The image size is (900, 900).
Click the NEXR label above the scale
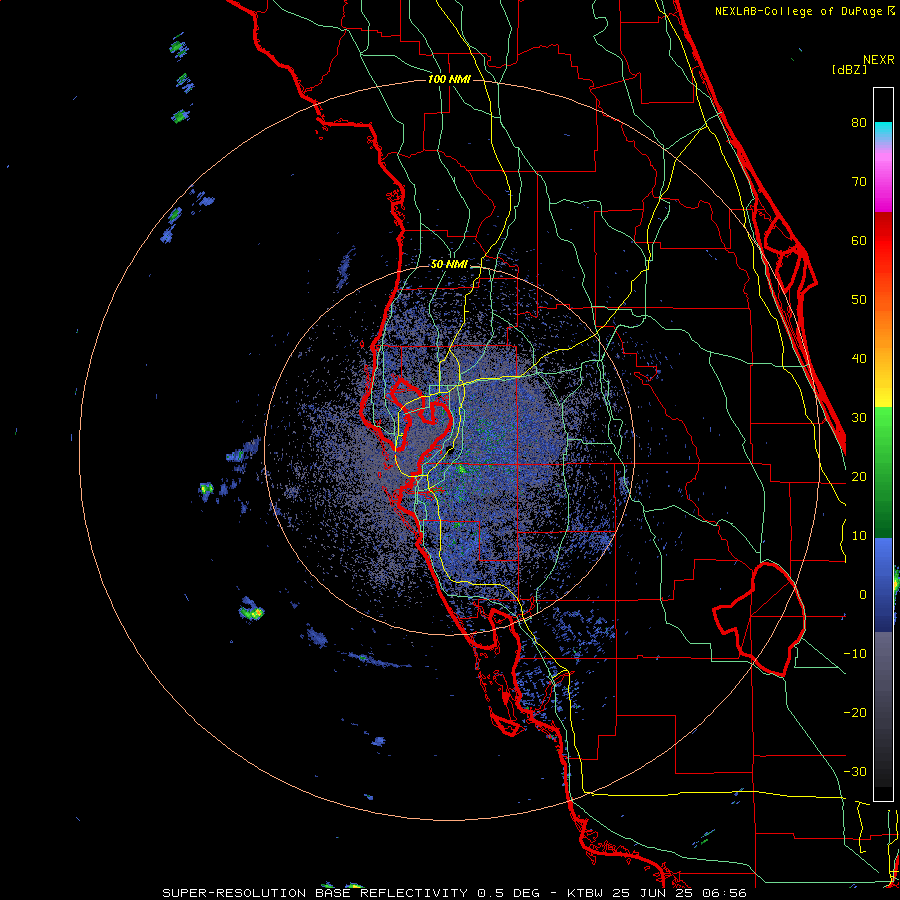[x=879, y=60]
